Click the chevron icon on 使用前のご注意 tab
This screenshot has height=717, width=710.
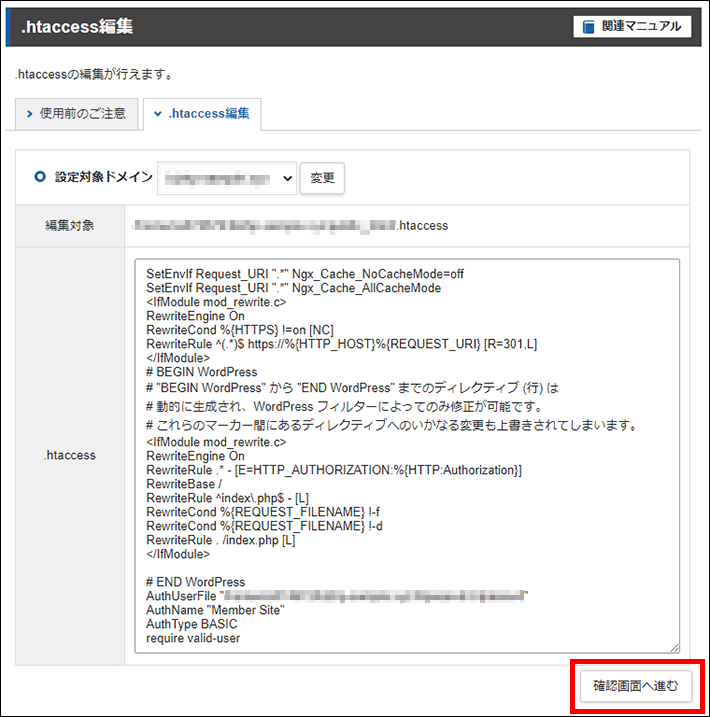pyautogui.click(x=30, y=114)
